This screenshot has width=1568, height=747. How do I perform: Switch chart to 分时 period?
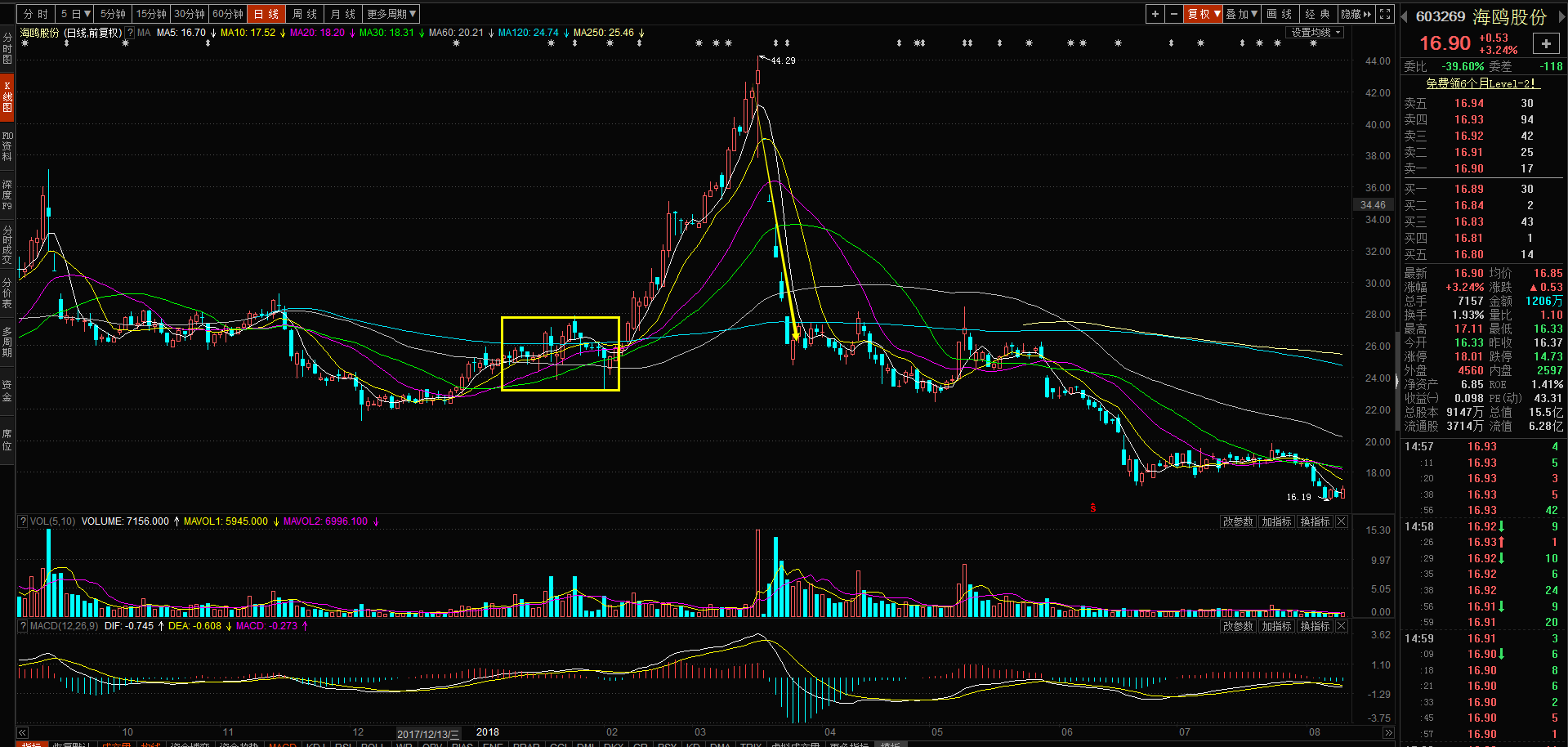pyautogui.click(x=36, y=14)
